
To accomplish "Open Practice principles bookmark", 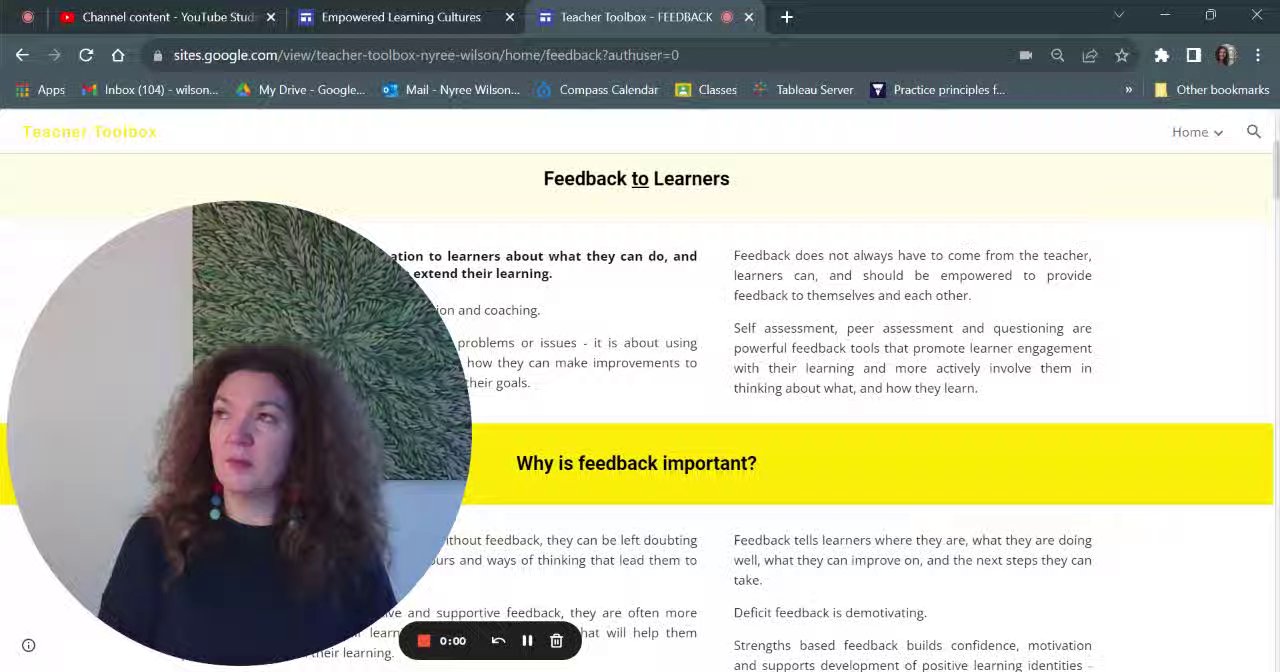I will click(938, 90).
